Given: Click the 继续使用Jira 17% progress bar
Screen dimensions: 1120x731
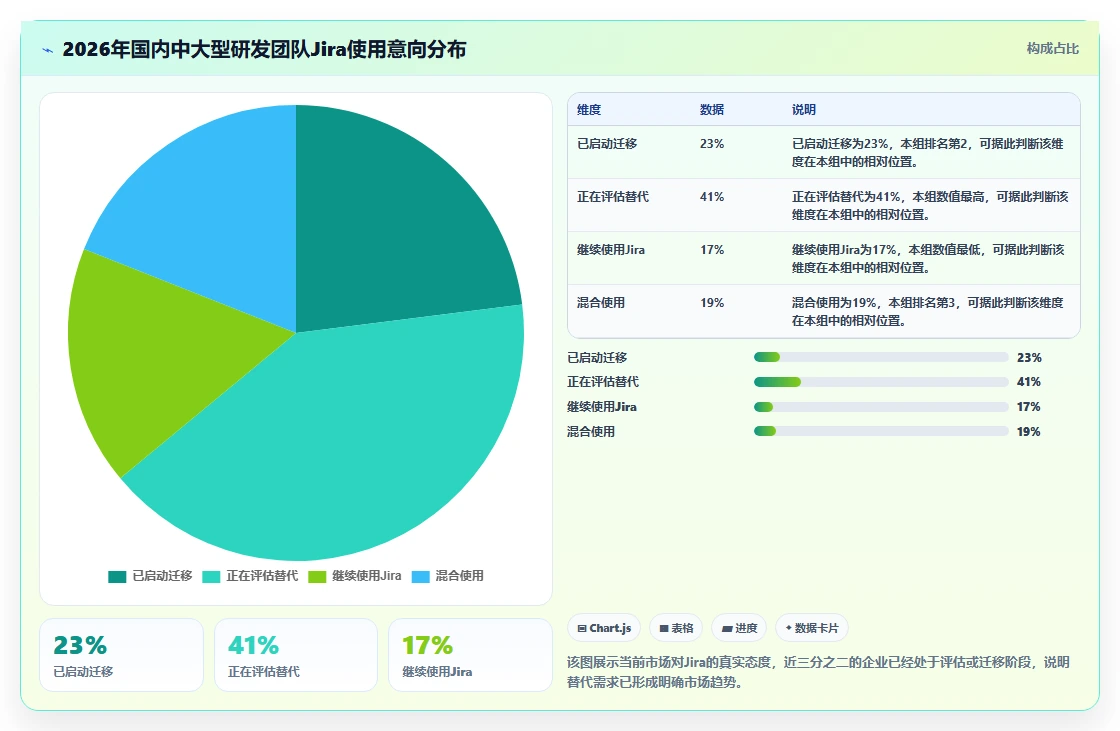Looking at the screenshot, I should tap(881, 407).
